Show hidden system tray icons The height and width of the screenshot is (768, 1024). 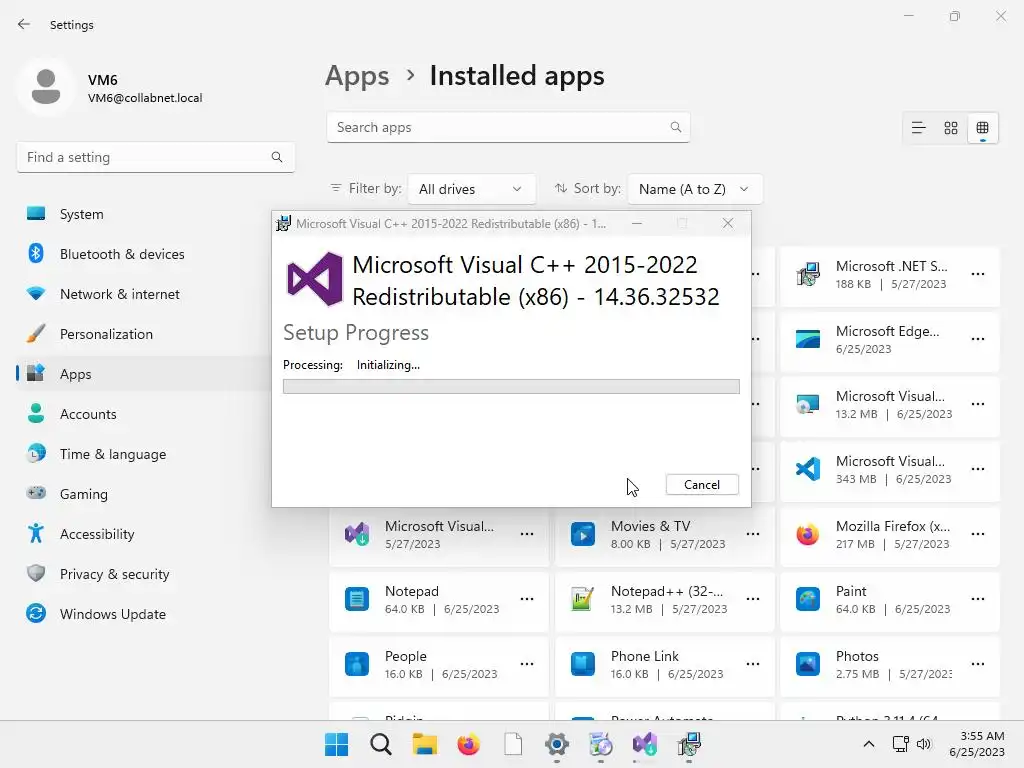click(x=869, y=744)
